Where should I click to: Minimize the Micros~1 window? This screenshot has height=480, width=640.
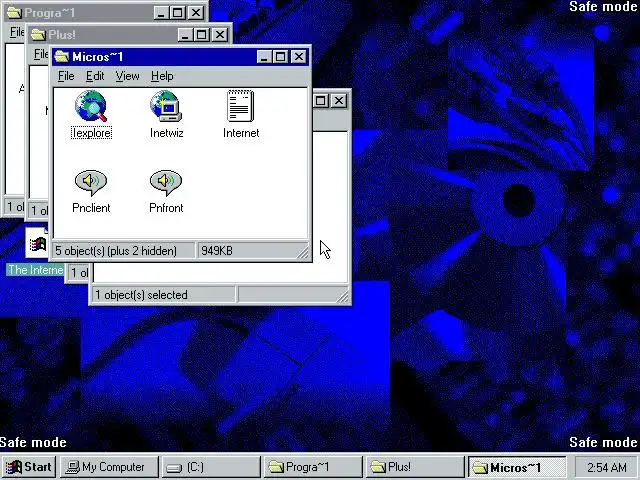tap(264, 57)
